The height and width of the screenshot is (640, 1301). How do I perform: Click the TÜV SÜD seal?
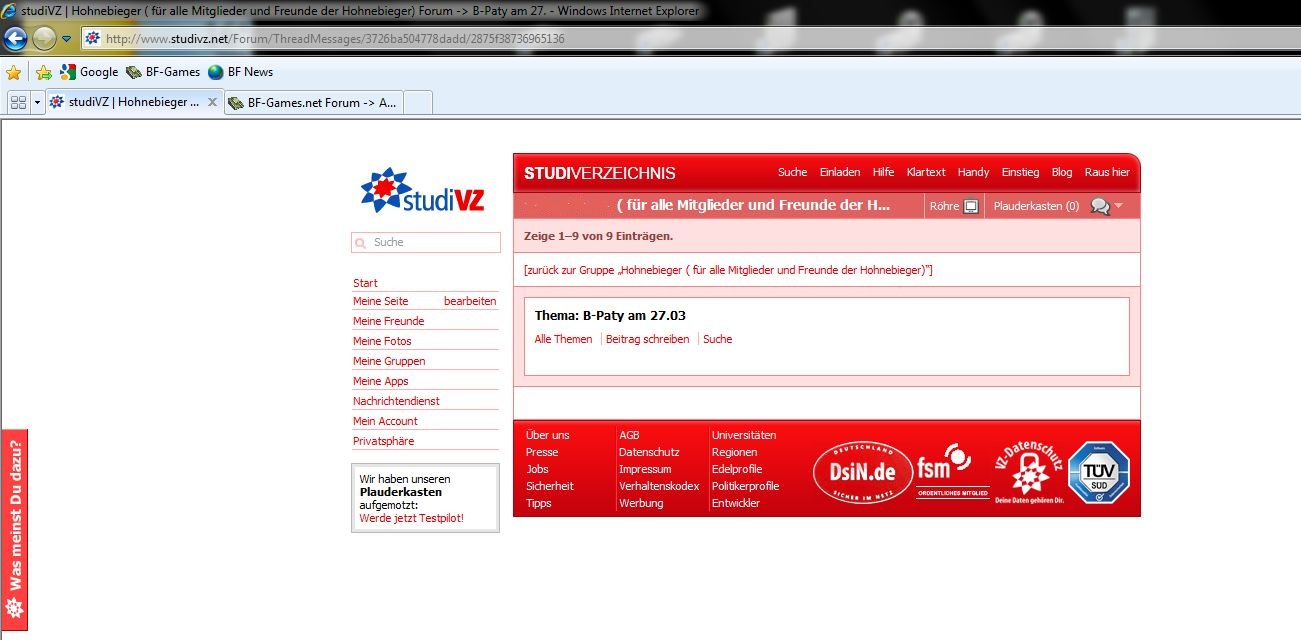pos(1098,472)
